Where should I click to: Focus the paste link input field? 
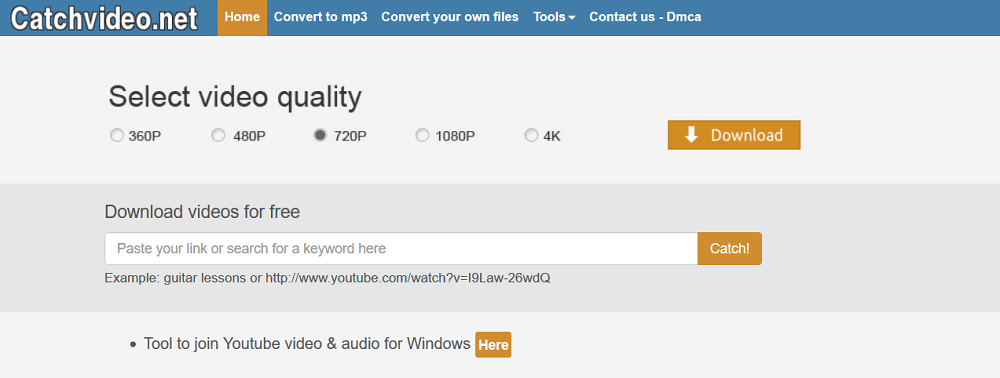pos(401,249)
